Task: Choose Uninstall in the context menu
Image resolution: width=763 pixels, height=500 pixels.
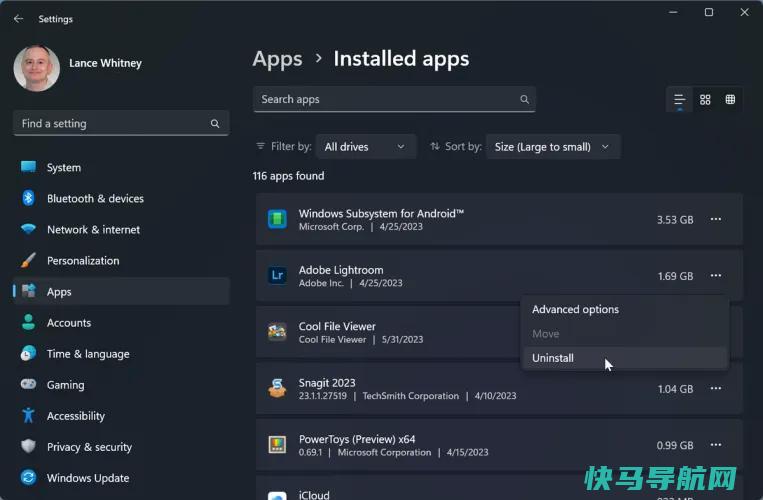Action: pos(625,358)
